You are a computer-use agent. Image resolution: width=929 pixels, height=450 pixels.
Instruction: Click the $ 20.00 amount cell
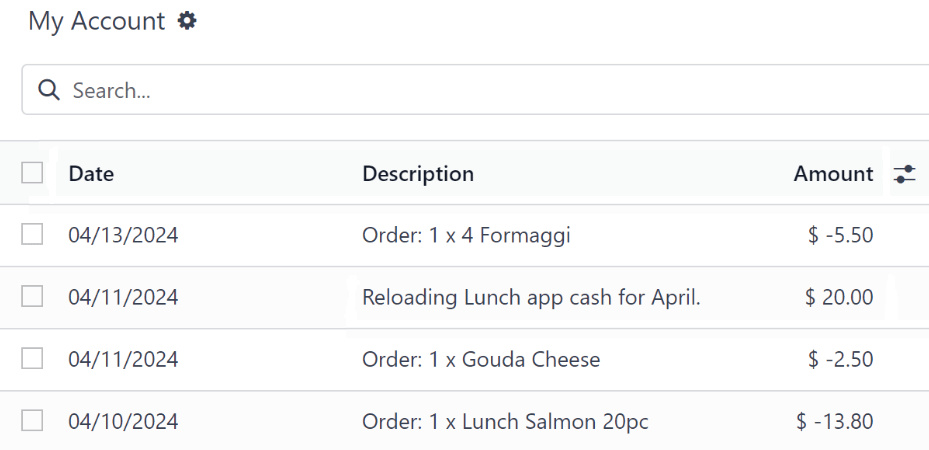[838, 297]
